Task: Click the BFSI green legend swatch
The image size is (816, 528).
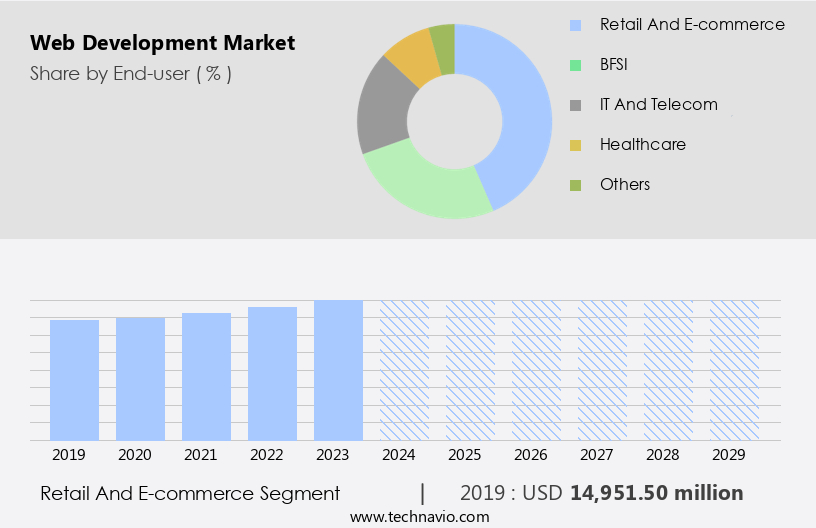Action: (x=575, y=65)
